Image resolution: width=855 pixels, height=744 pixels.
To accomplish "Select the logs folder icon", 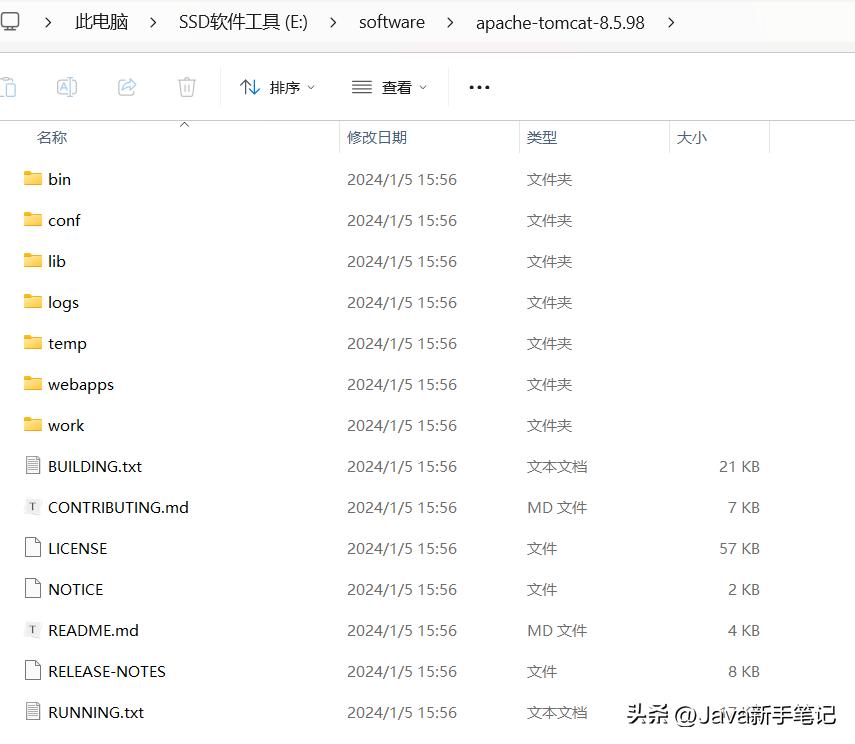I will tap(33, 301).
